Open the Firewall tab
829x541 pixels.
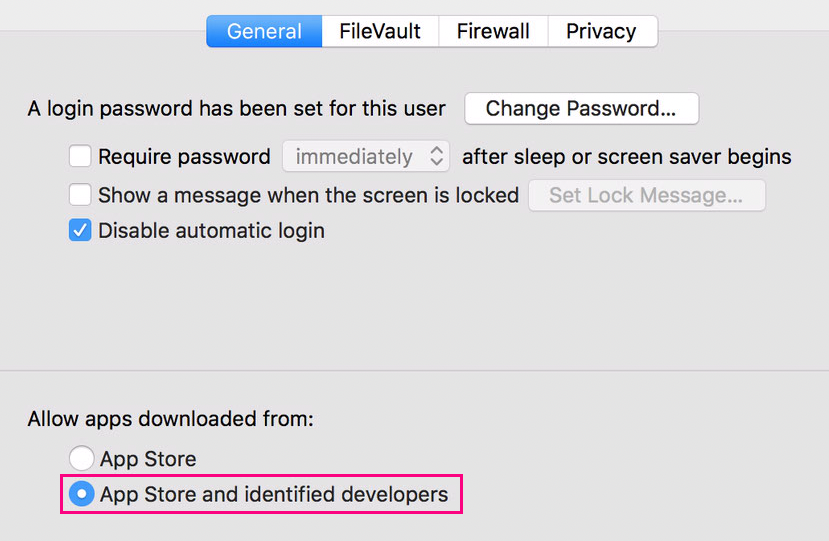493,31
